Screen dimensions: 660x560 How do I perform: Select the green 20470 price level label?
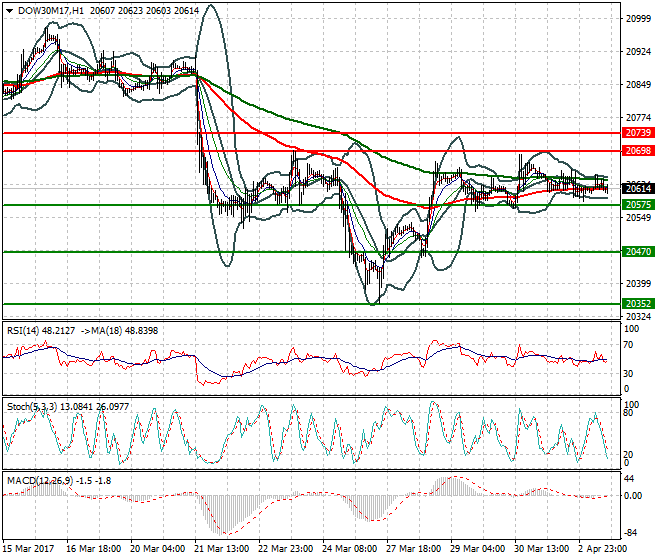[637, 253]
